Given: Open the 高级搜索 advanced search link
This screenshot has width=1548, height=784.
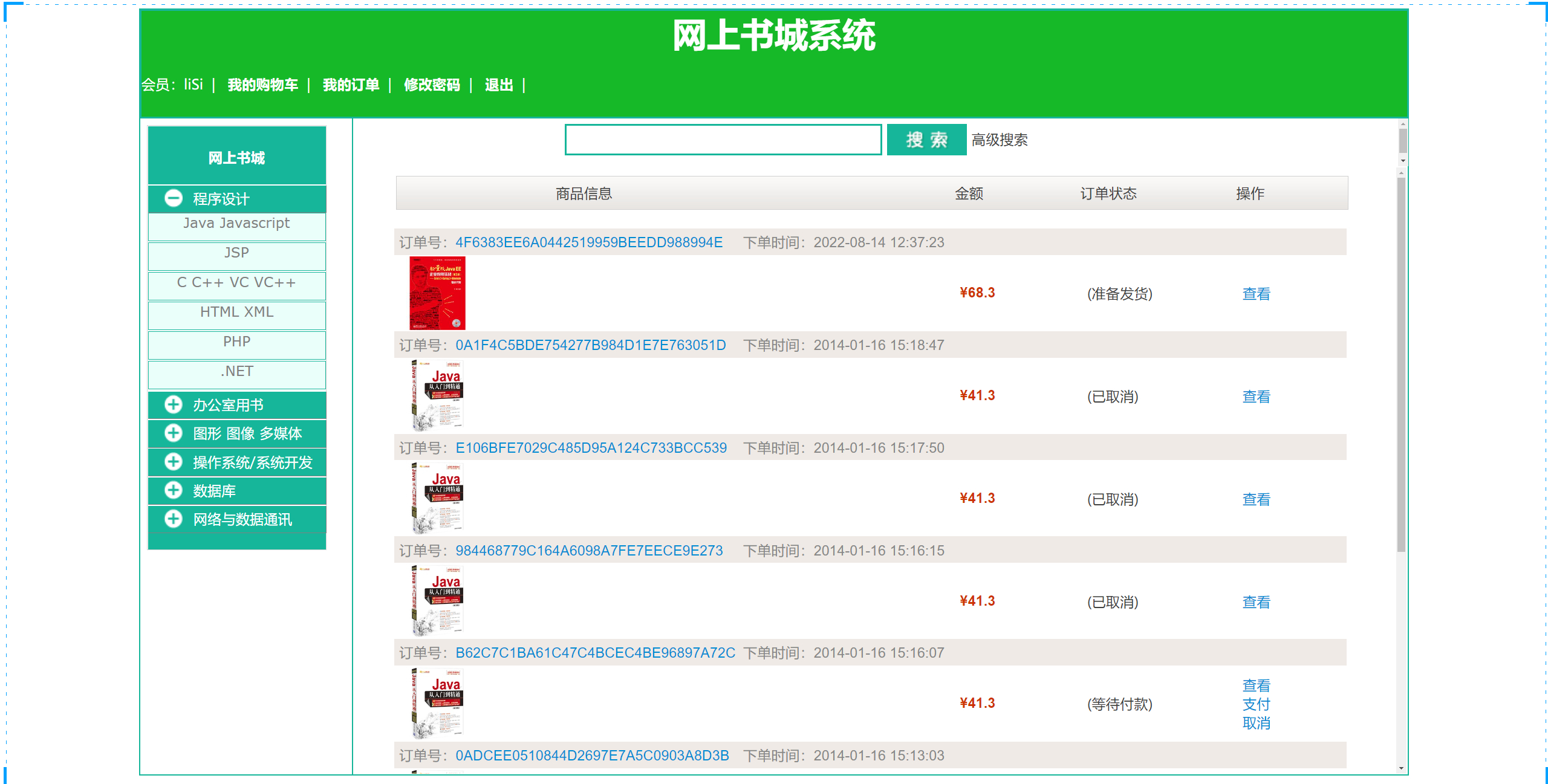Looking at the screenshot, I should [x=1000, y=140].
